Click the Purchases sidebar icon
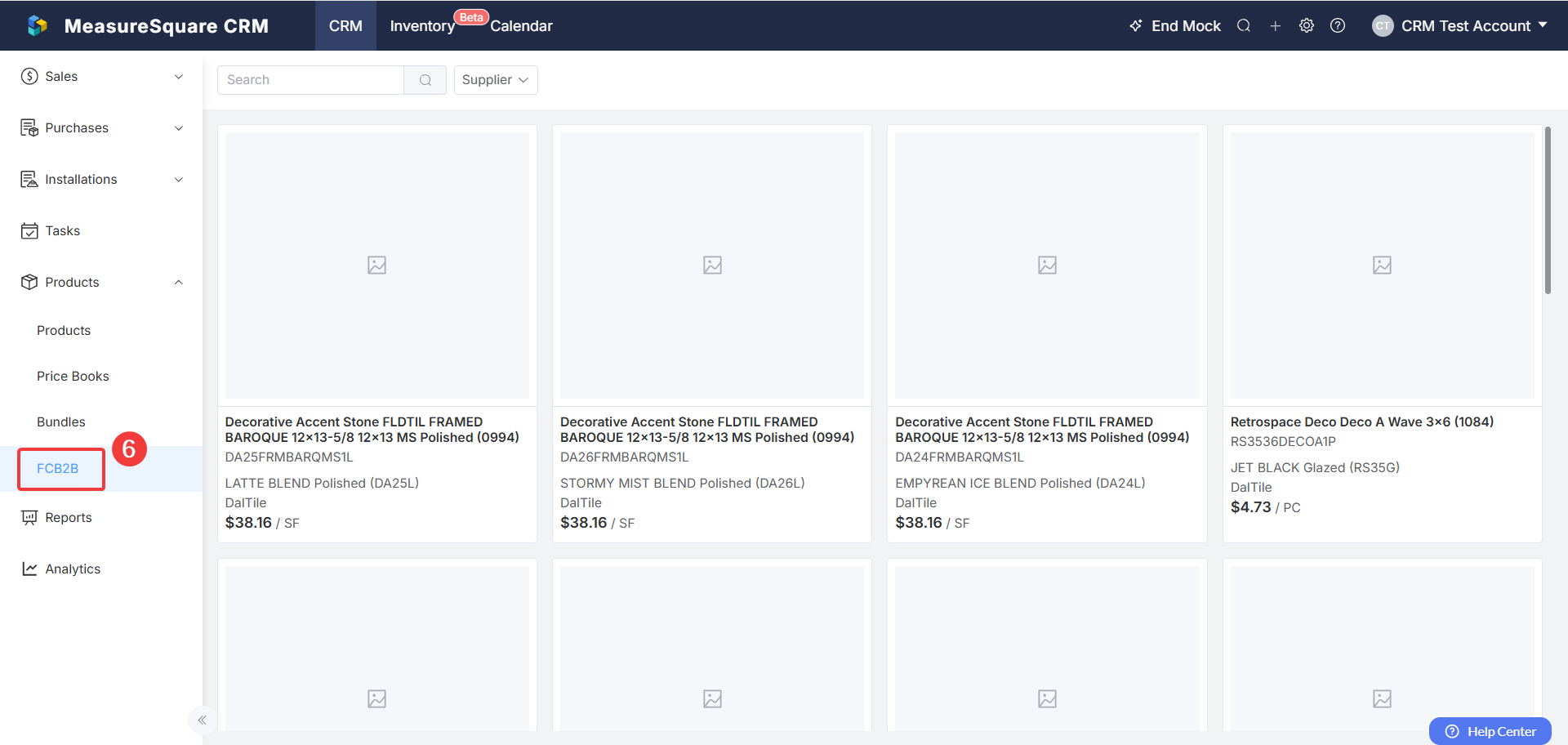Image resolution: width=1568 pixels, height=745 pixels. pyautogui.click(x=29, y=127)
